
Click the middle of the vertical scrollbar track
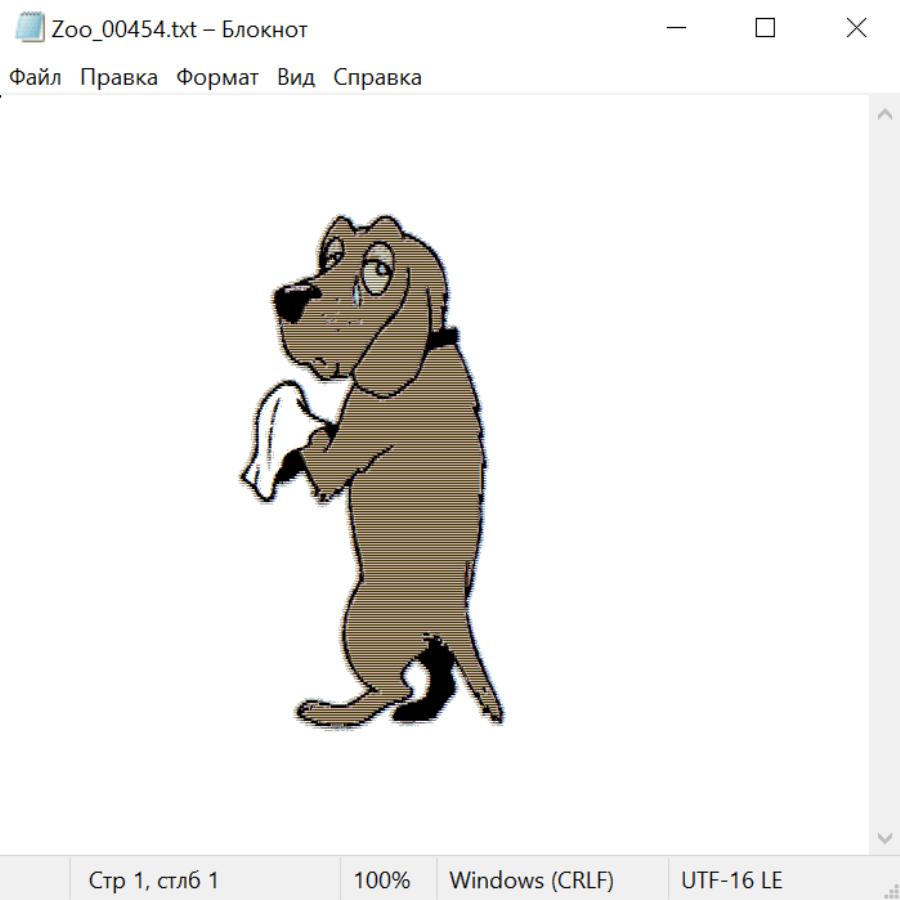coord(884,475)
